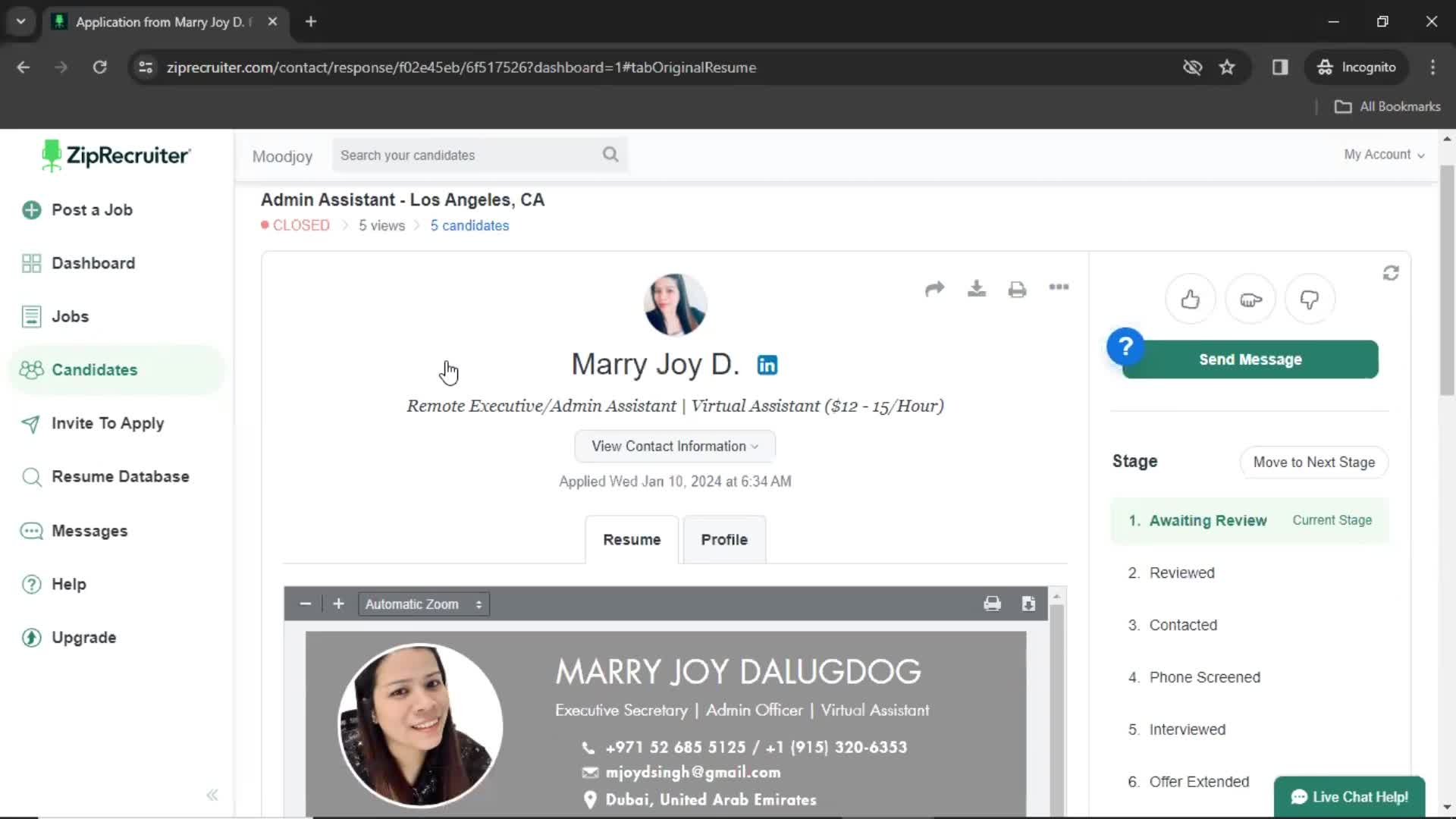Screen dimensions: 1456x819
Task: Click the candidate profile photo thumbnail
Action: [x=675, y=305]
